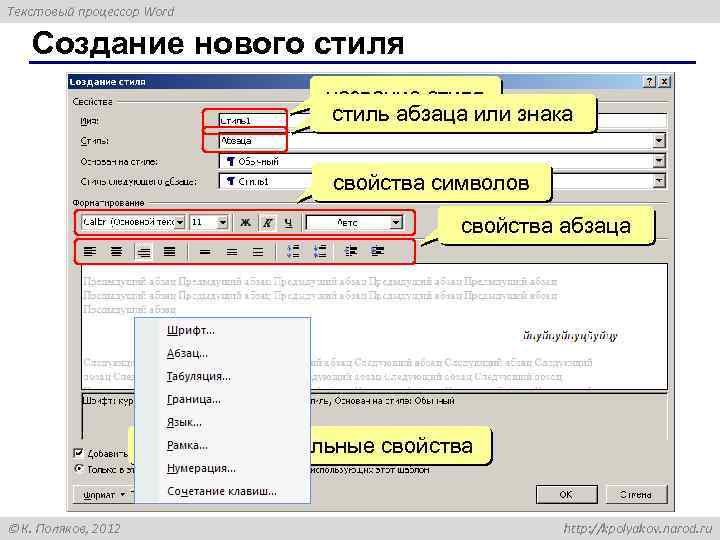
Task: Set single line spacing
Action: 205,252
